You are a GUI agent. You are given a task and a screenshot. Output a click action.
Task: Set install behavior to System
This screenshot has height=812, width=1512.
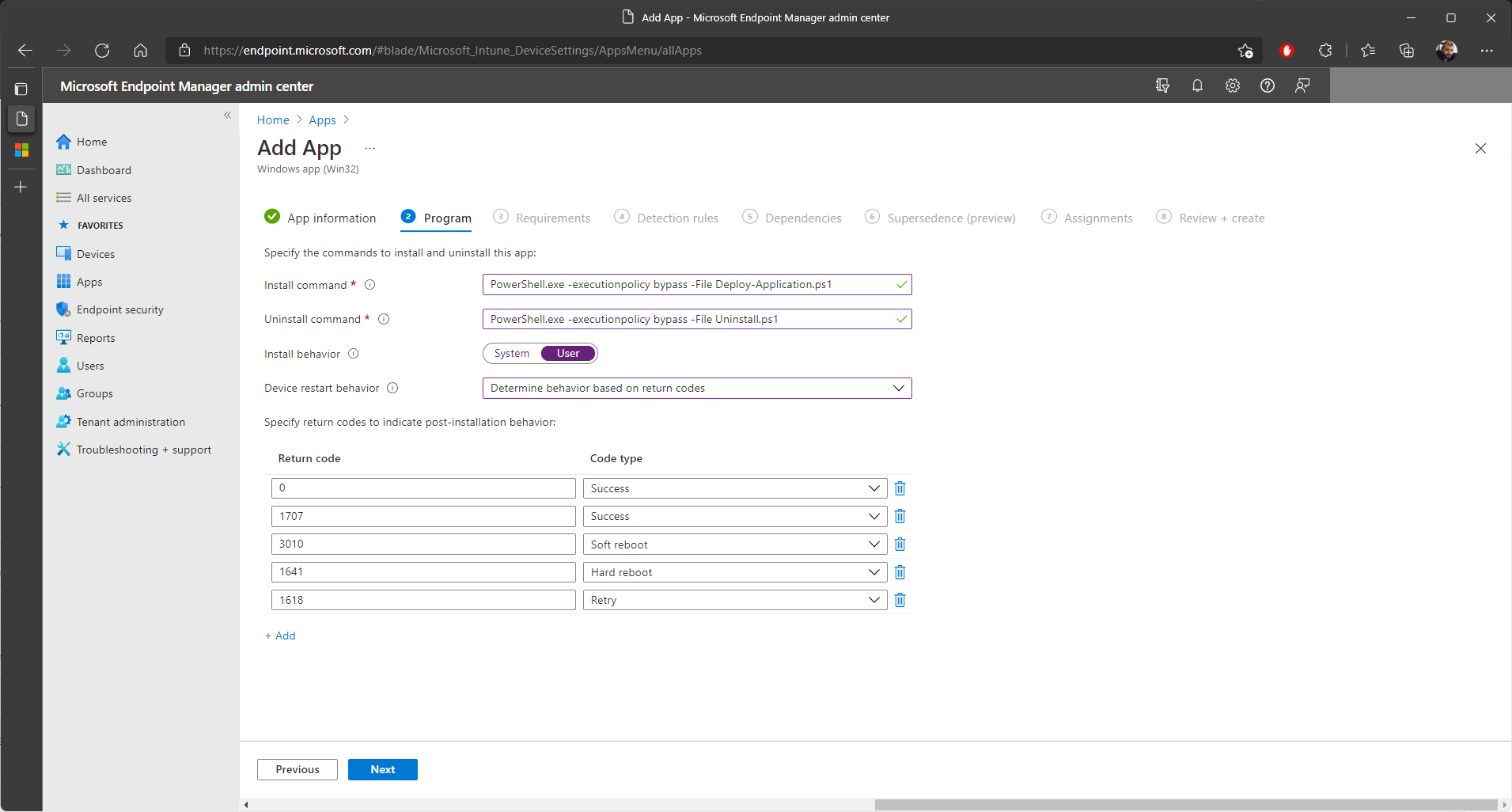[x=512, y=354]
